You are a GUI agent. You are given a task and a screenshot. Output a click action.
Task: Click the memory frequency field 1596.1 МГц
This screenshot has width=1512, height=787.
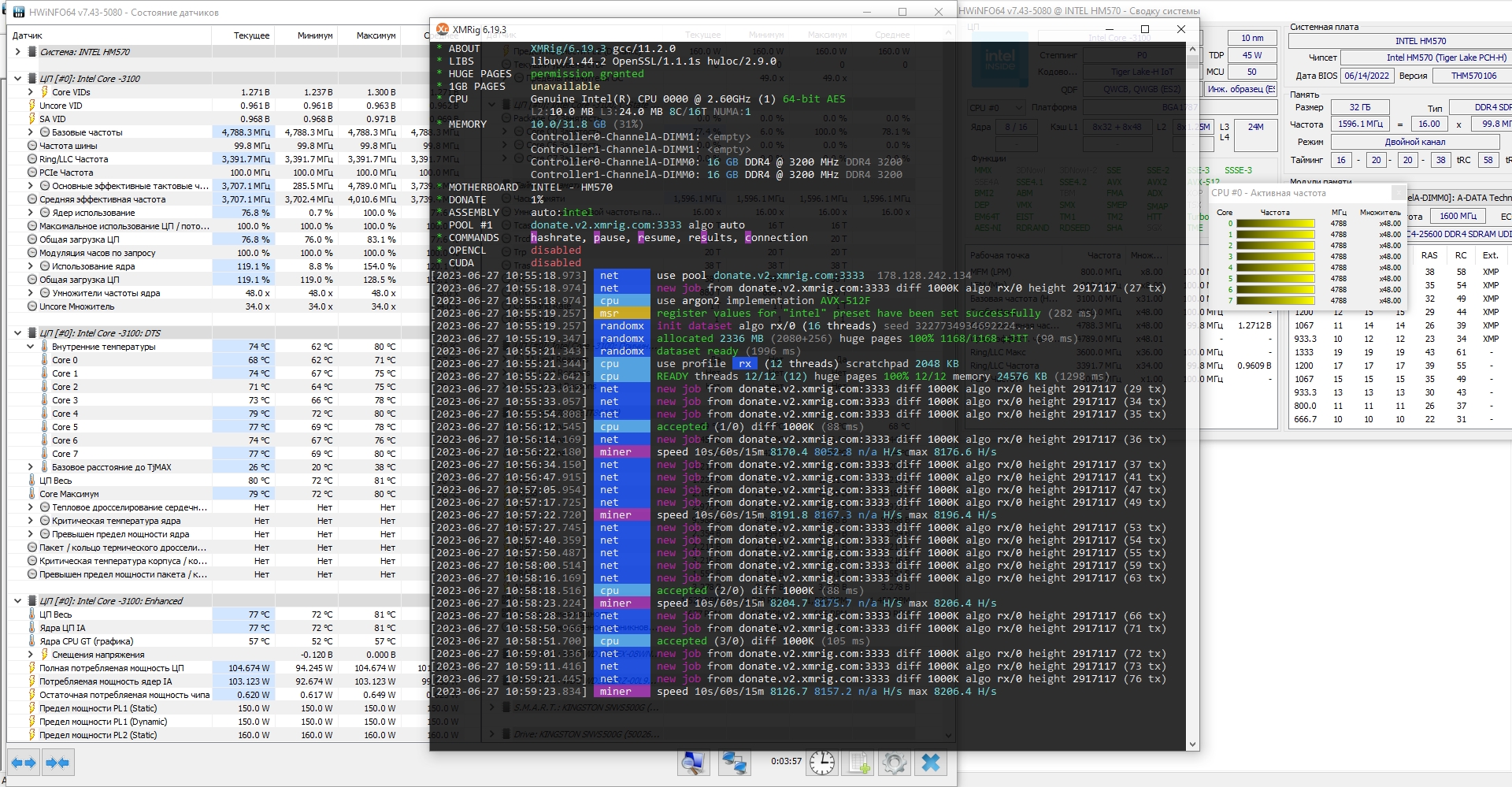1360,124
